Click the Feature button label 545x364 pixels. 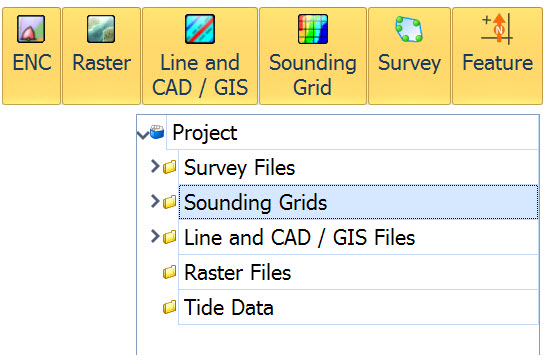[497, 63]
